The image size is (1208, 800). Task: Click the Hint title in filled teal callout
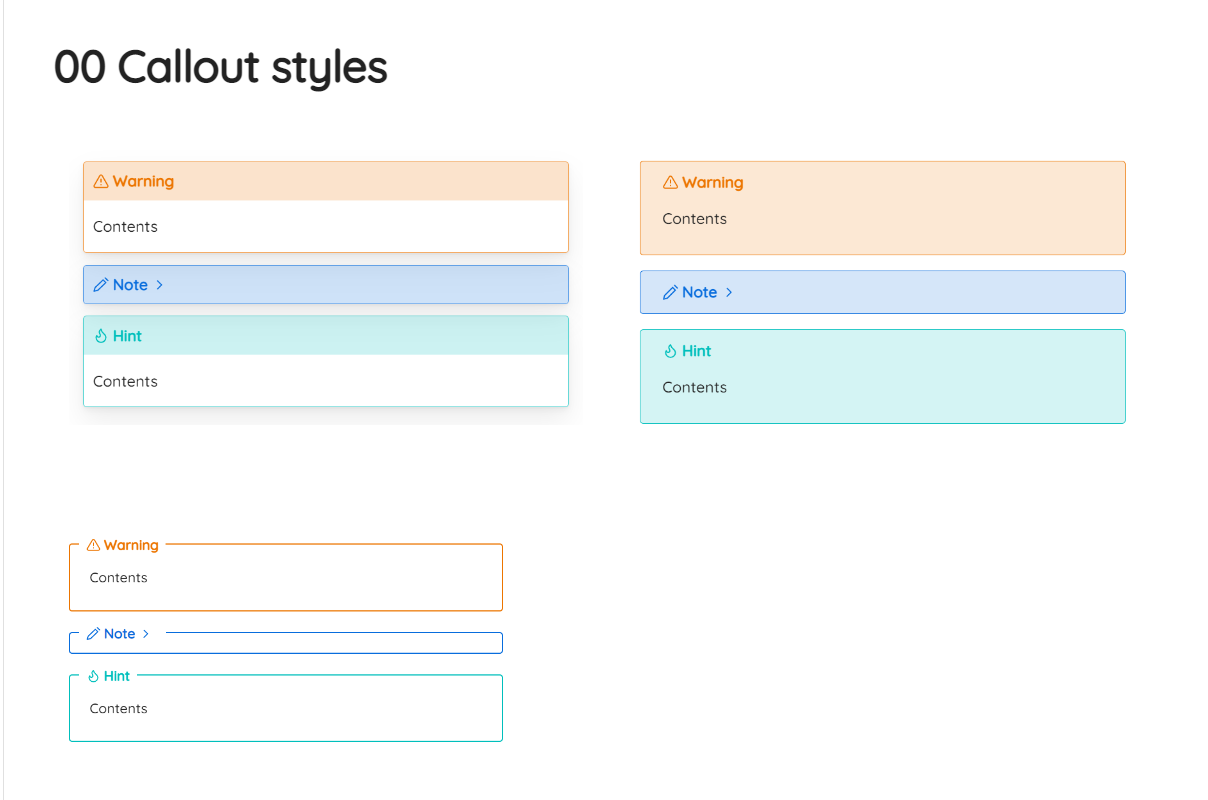pyautogui.click(x=696, y=351)
